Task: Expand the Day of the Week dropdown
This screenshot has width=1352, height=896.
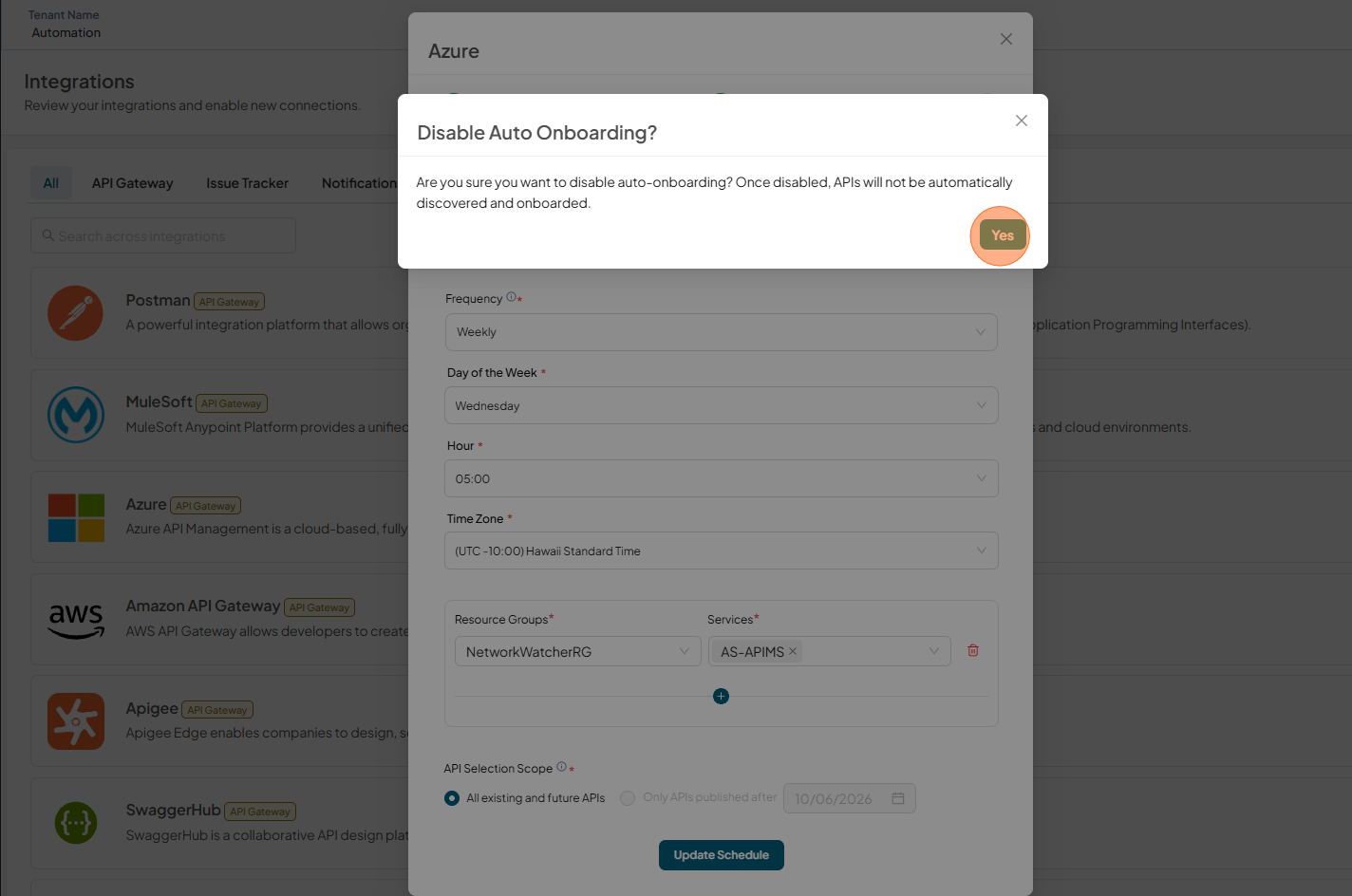Action: tap(721, 405)
